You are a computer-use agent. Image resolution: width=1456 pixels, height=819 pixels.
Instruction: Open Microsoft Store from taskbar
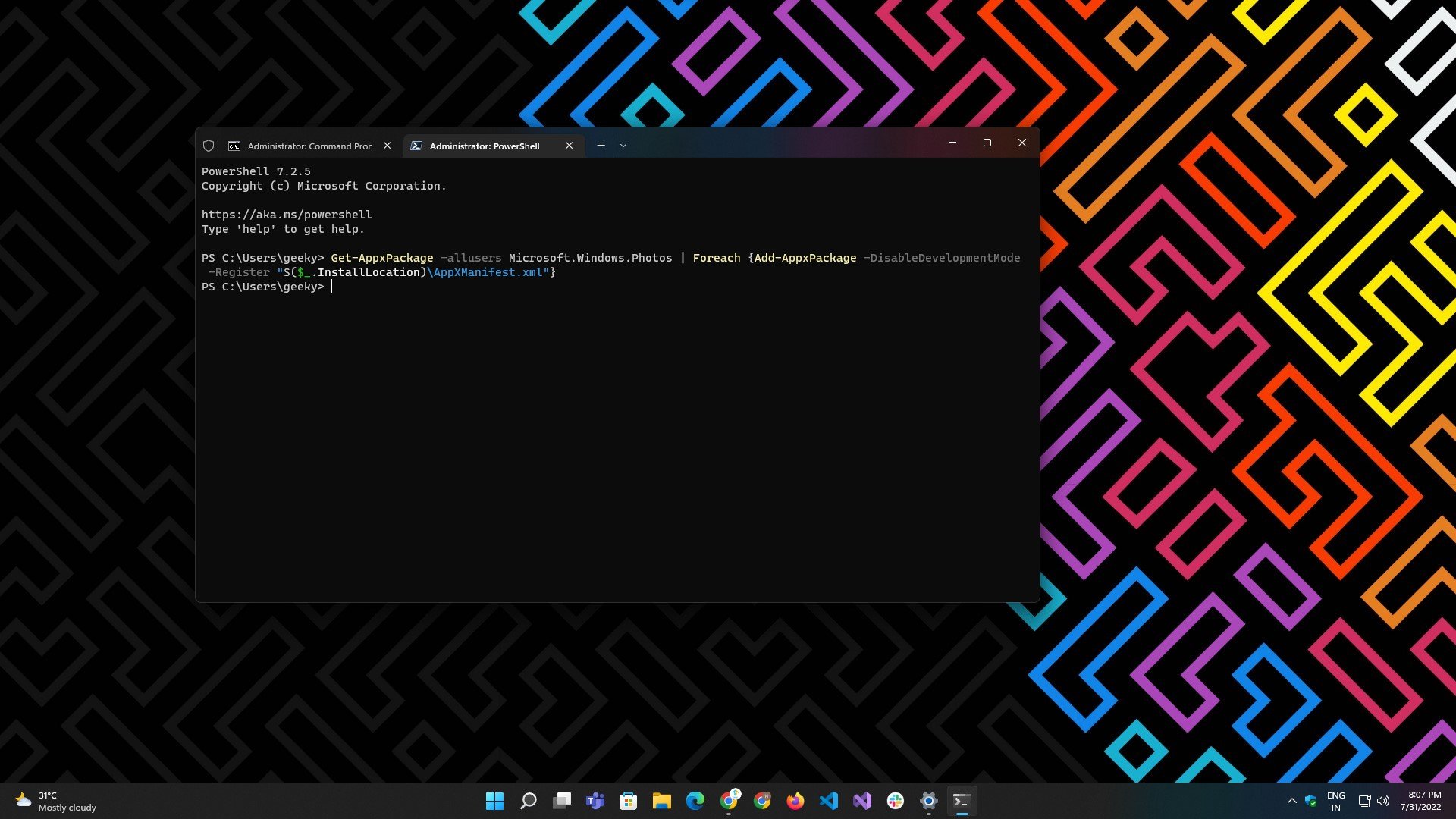[x=628, y=801]
